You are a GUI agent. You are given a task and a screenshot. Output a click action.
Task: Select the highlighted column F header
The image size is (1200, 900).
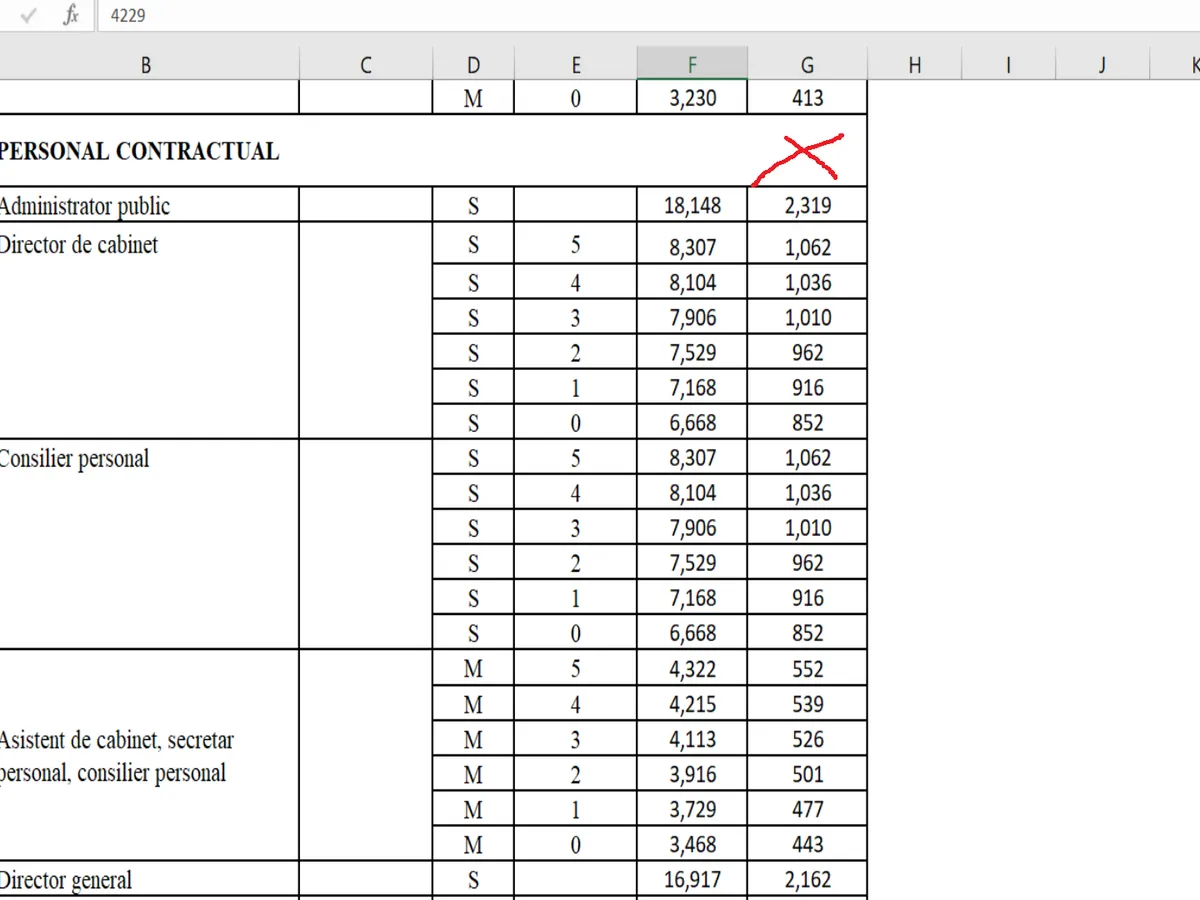[x=692, y=66]
